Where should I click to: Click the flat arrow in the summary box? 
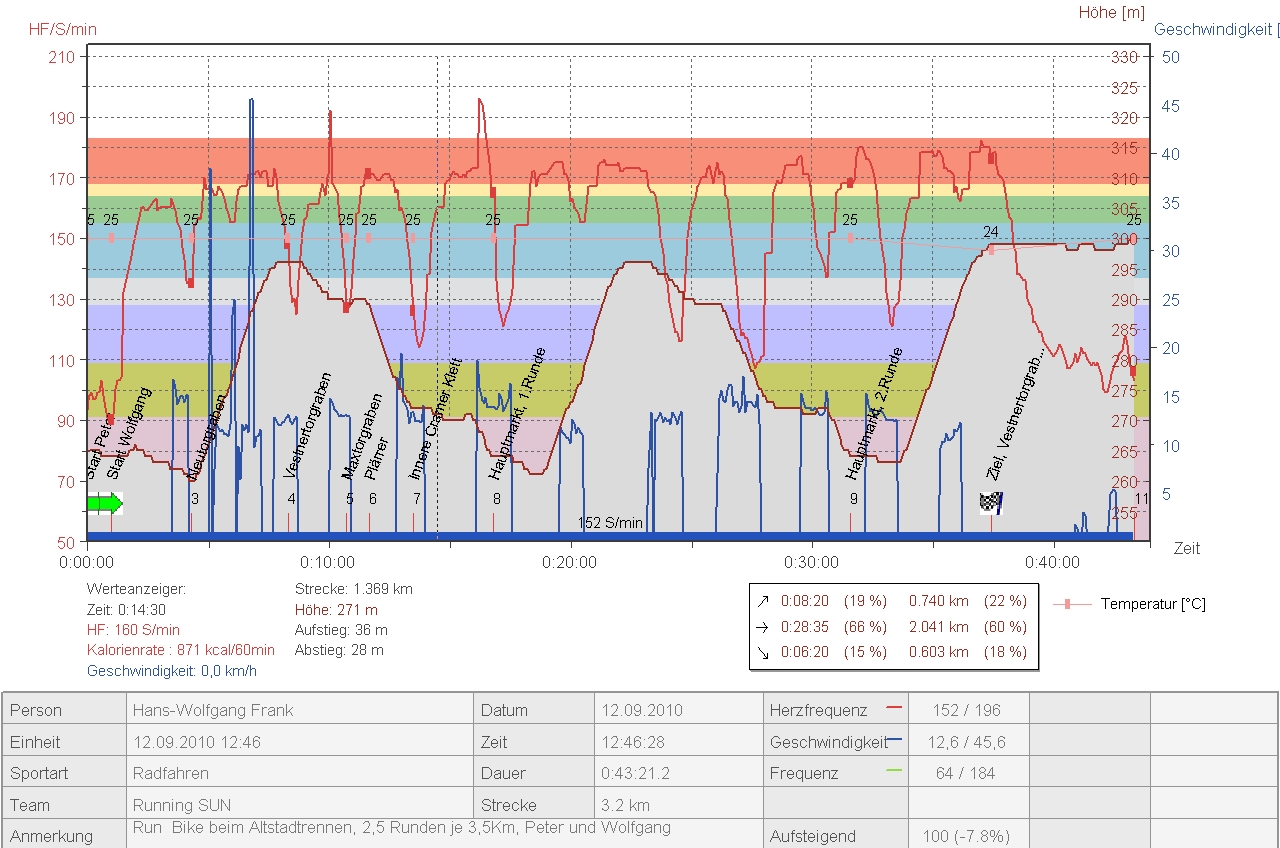pos(764,627)
